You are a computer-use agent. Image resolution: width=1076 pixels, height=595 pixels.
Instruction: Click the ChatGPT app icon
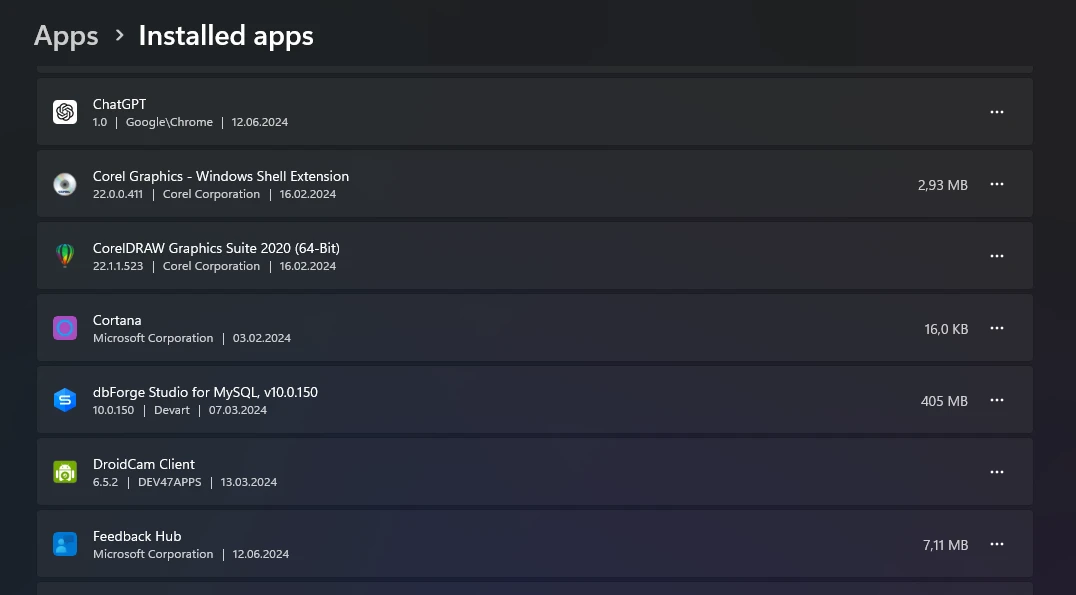[x=65, y=112]
